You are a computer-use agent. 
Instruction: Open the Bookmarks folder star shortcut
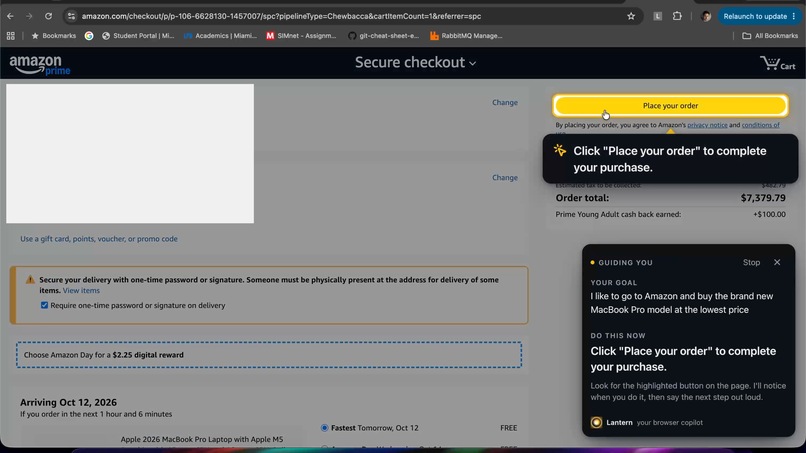[x=53, y=36]
